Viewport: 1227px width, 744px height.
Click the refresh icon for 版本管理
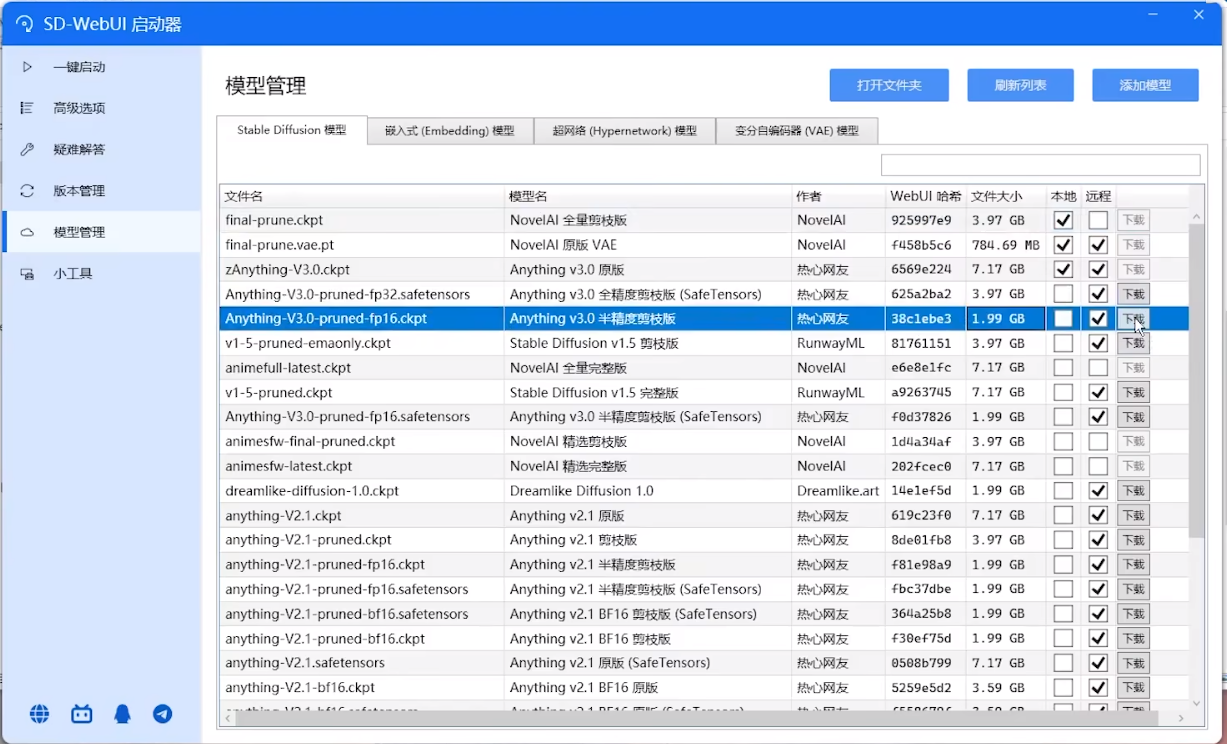(x=27, y=190)
